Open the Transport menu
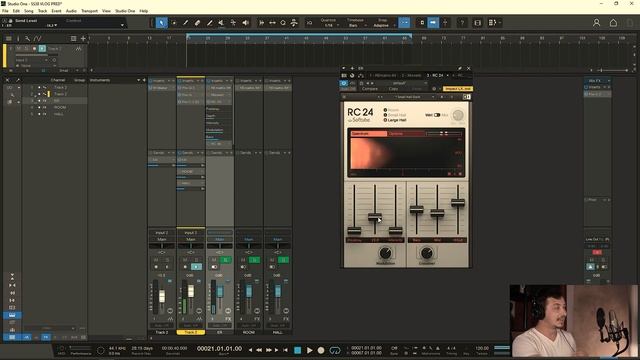Image resolution: width=640 pixels, height=360 pixels. coord(89,11)
